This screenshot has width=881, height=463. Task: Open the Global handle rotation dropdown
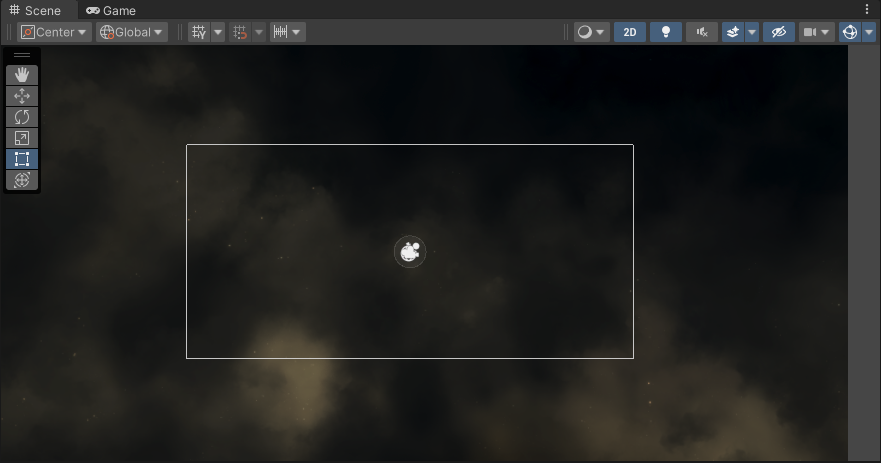[x=132, y=32]
